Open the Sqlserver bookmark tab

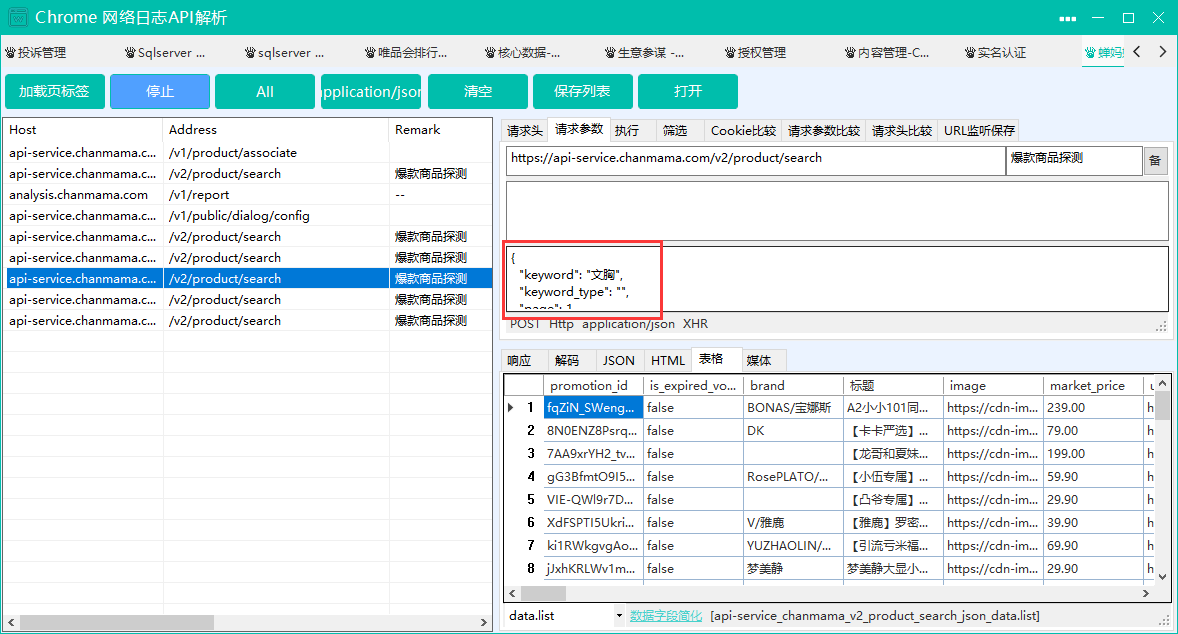pyautogui.click(x=165, y=53)
